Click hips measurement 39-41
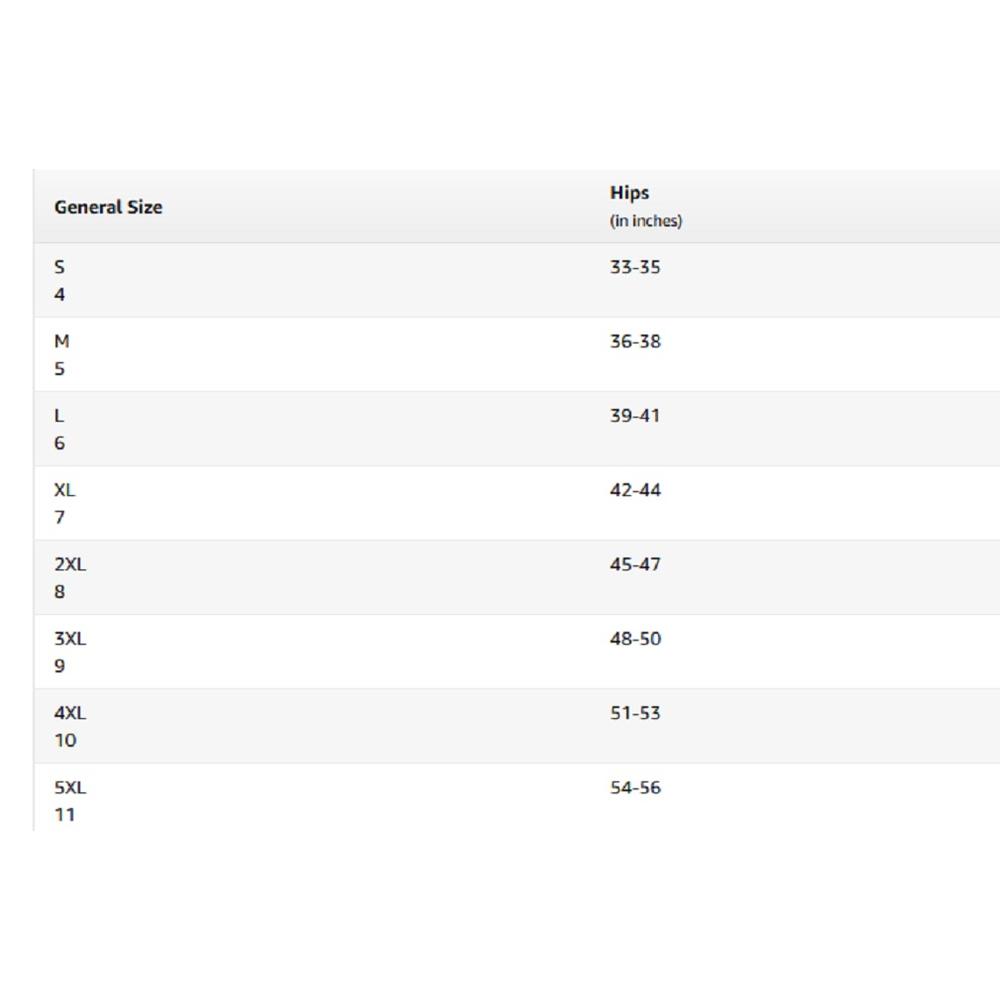The height and width of the screenshot is (1000, 1000). [x=635, y=415]
